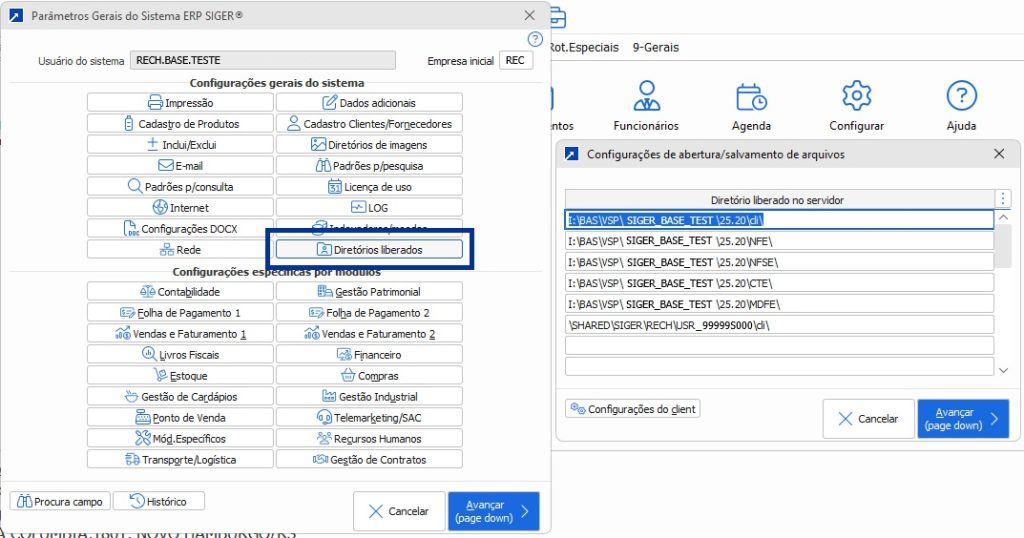Open Diretórios de imagens settings
The height and width of the screenshot is (538, 1024).
point(369,144)
